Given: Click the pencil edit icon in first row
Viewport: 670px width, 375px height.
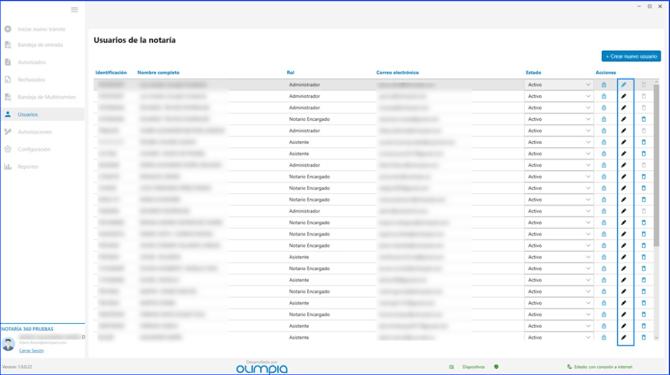Looking at the screenshot, I should click(x=623, y=85).
